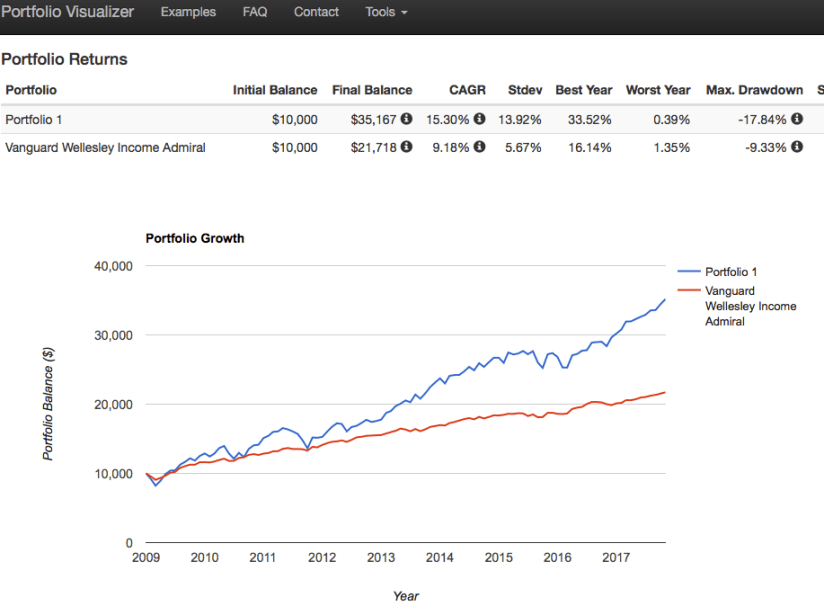Click the Portfolio Visualizer brand link
This screenshot has width=824, height=615.
(x=67, y=13)
